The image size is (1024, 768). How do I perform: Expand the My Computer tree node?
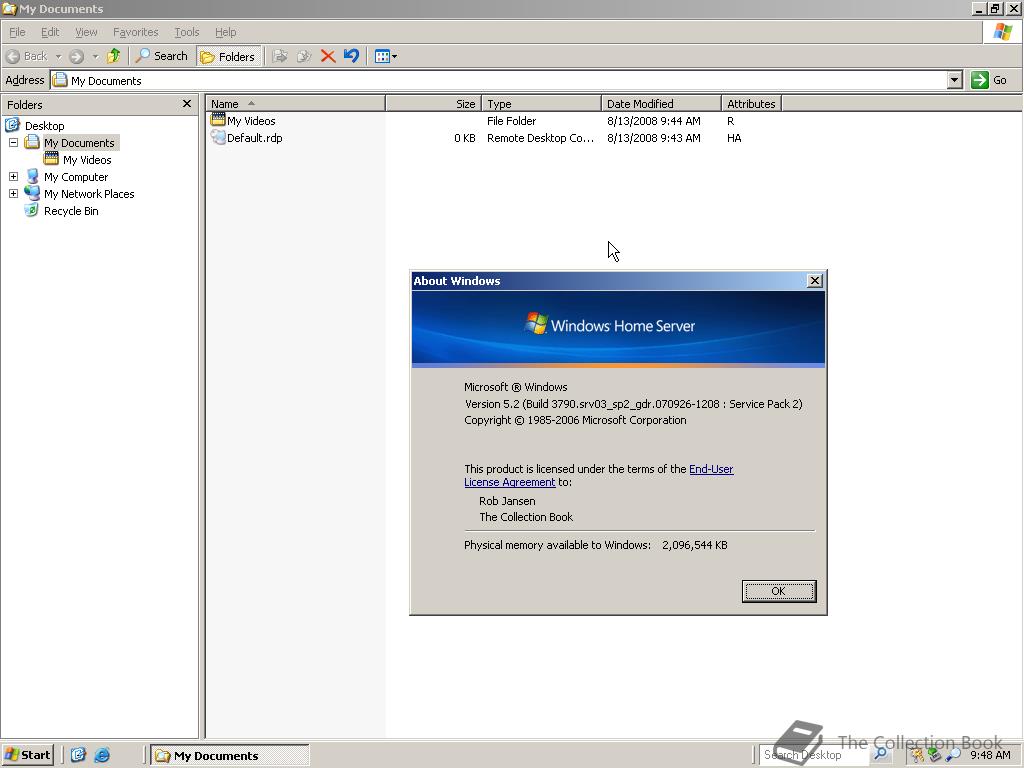[13, 176]
